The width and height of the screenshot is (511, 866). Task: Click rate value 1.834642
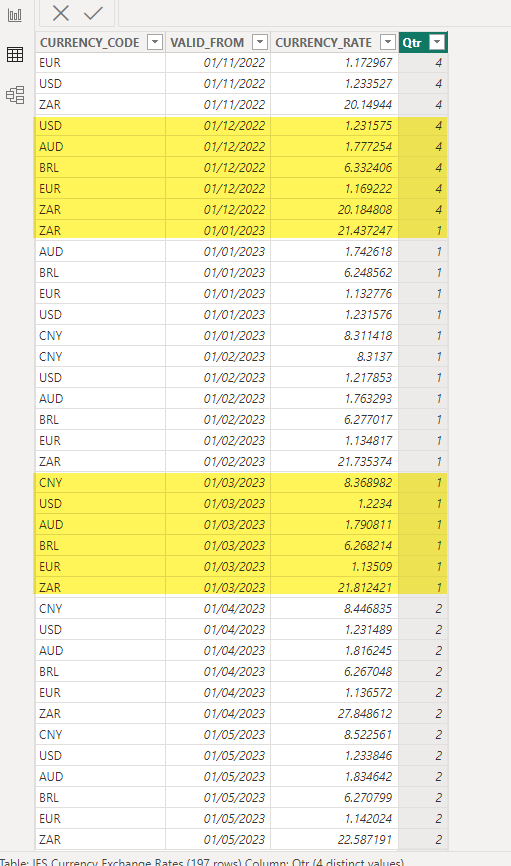pyautogui.click(x=368, y=777)
